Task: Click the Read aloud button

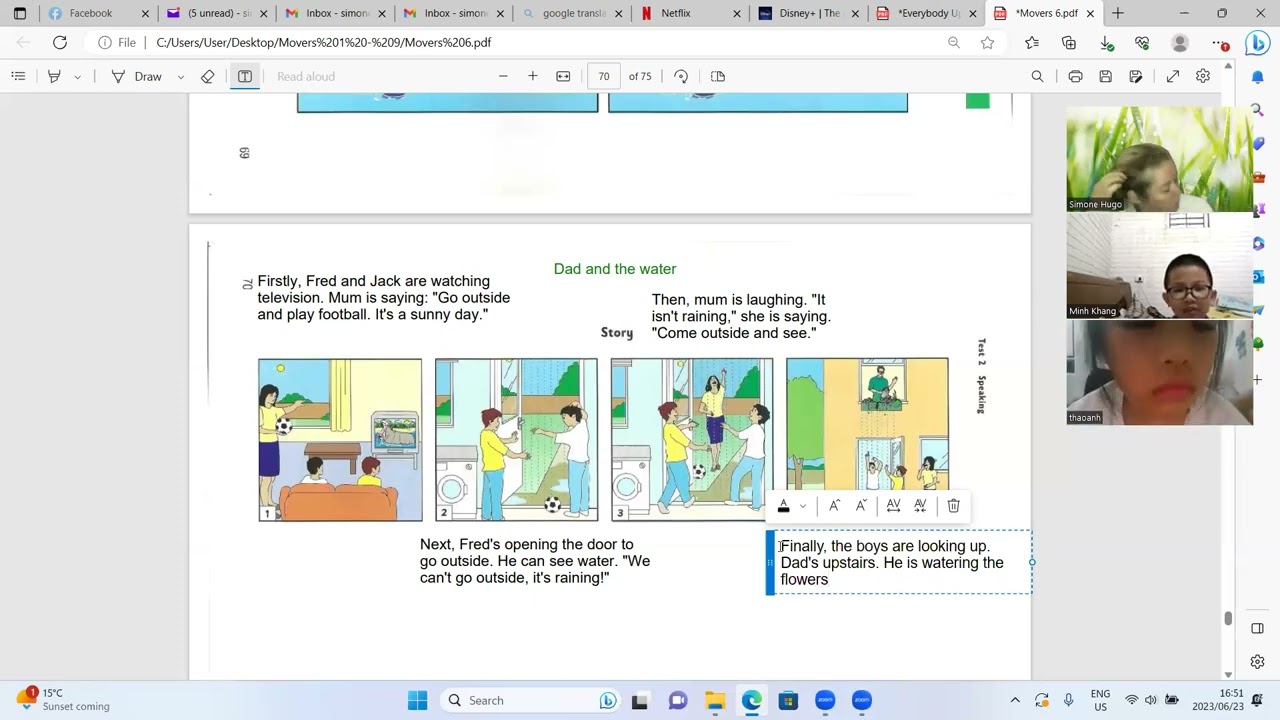Action: [306, 76]
